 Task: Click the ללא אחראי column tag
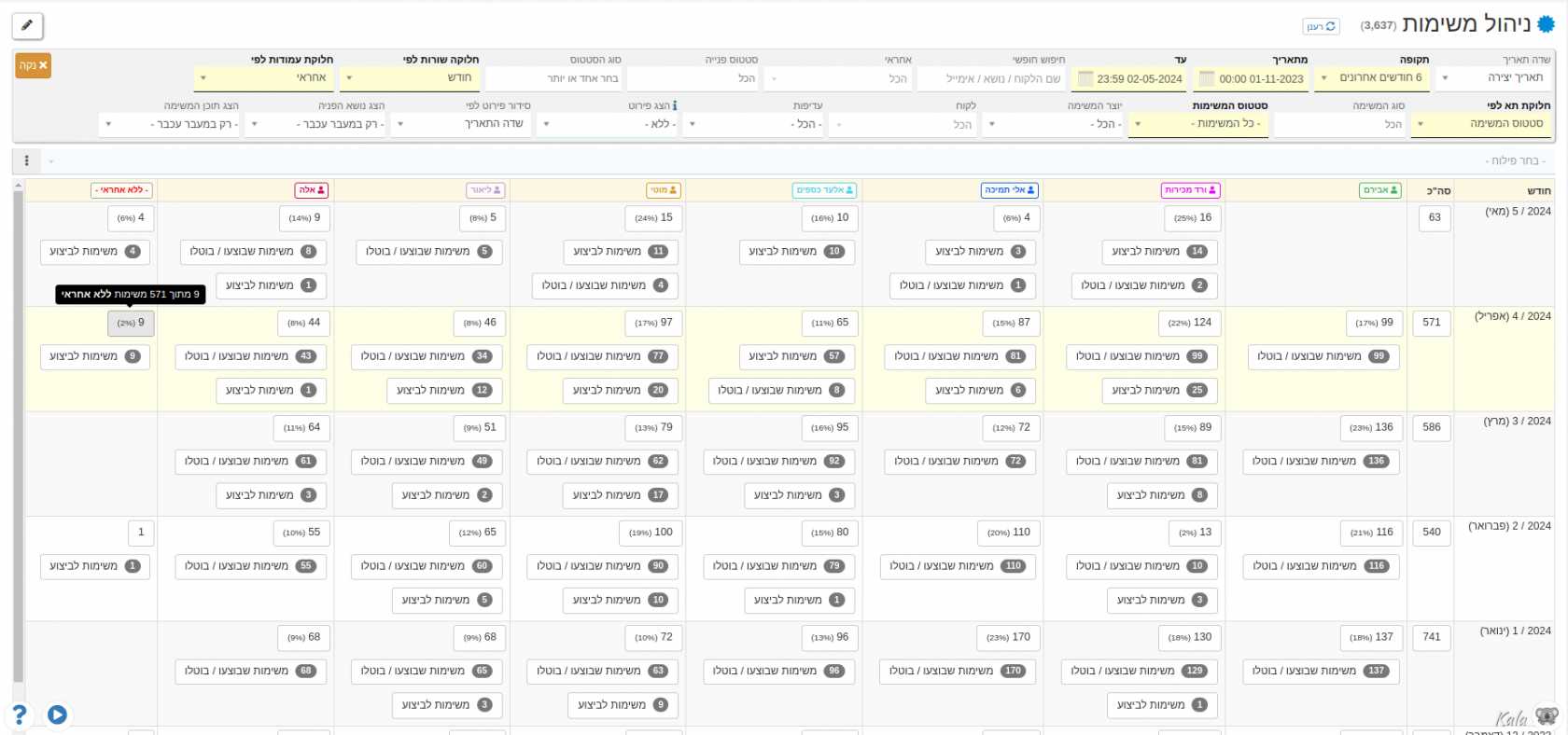pyautogui.click(x=121, y=190)
